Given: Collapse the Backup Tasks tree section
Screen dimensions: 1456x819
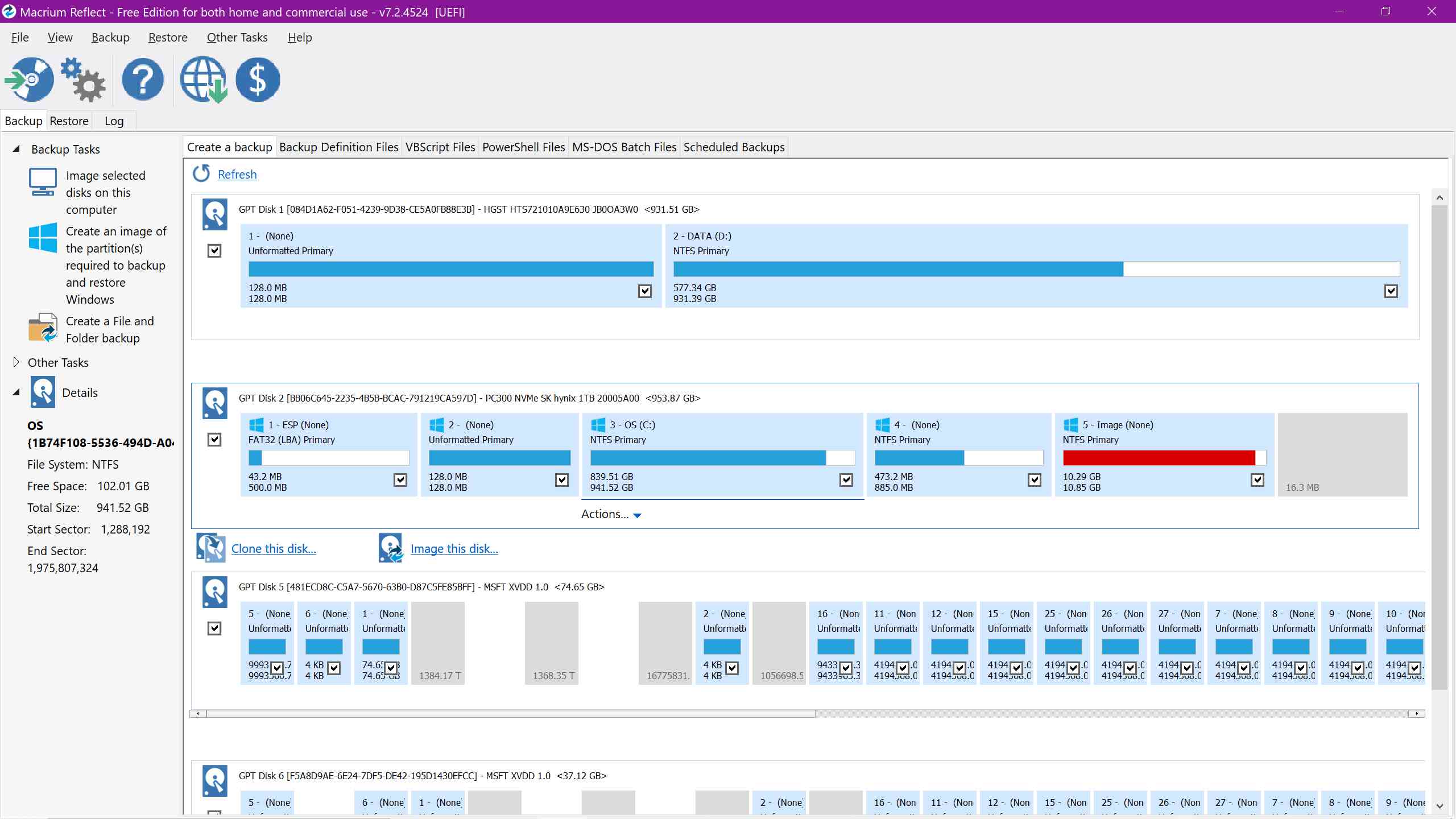Looking at the screenshot, I should [16, 149].
